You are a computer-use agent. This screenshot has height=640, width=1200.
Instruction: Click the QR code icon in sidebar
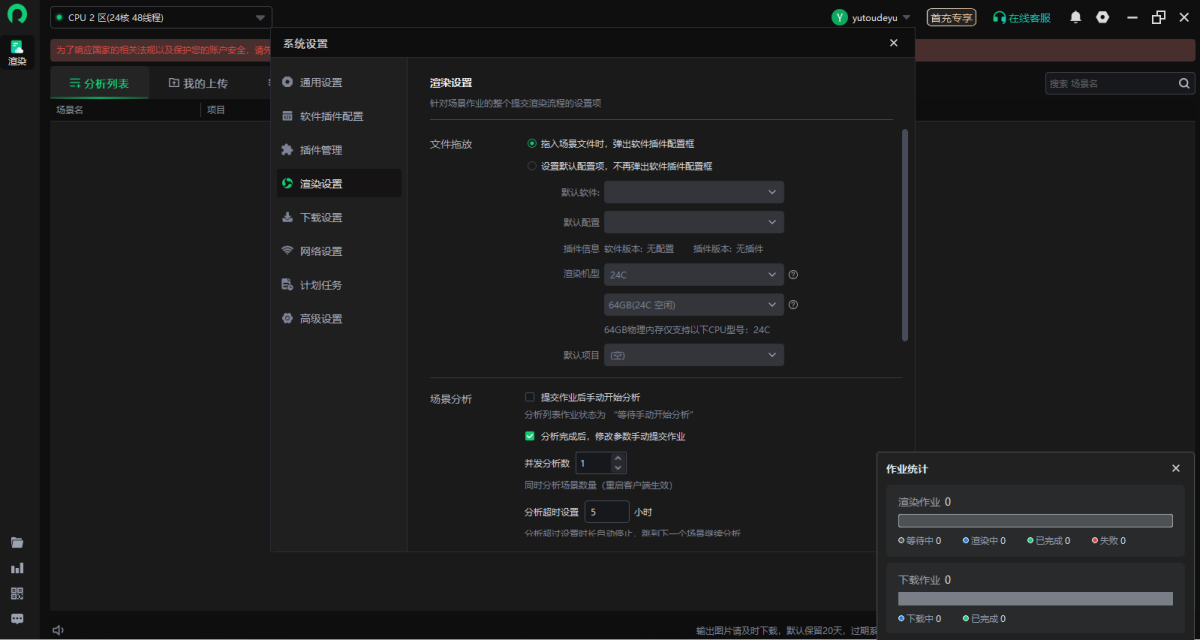(17, 593)
